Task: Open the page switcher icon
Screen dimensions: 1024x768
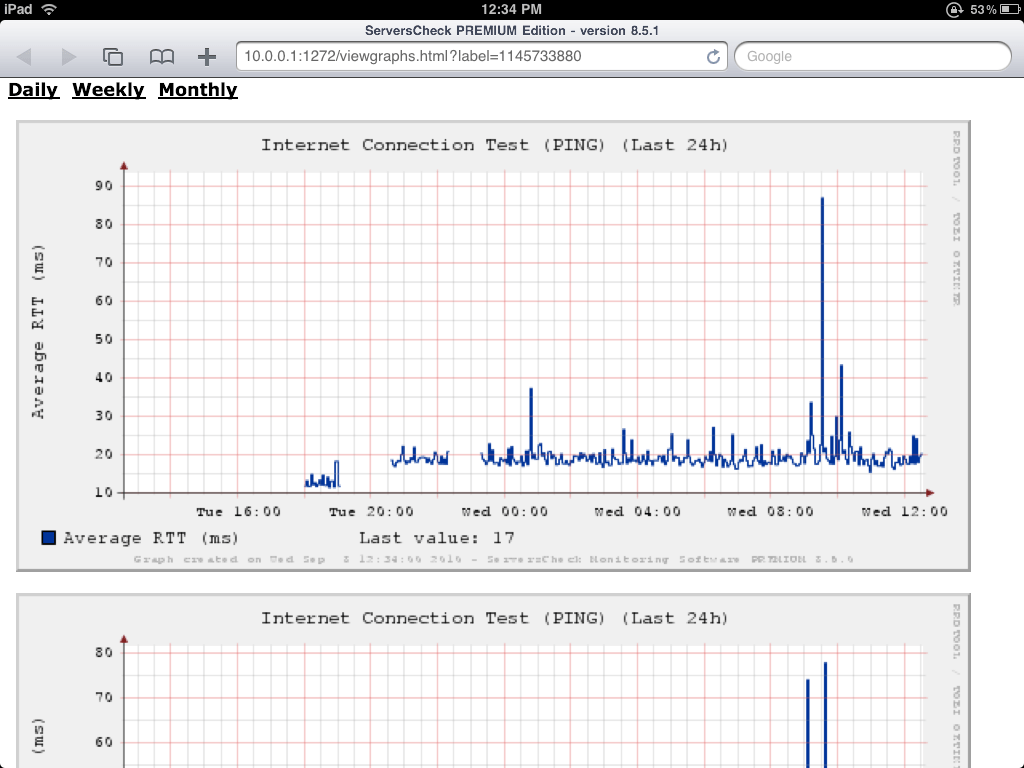Action: [x=113, y=57]
